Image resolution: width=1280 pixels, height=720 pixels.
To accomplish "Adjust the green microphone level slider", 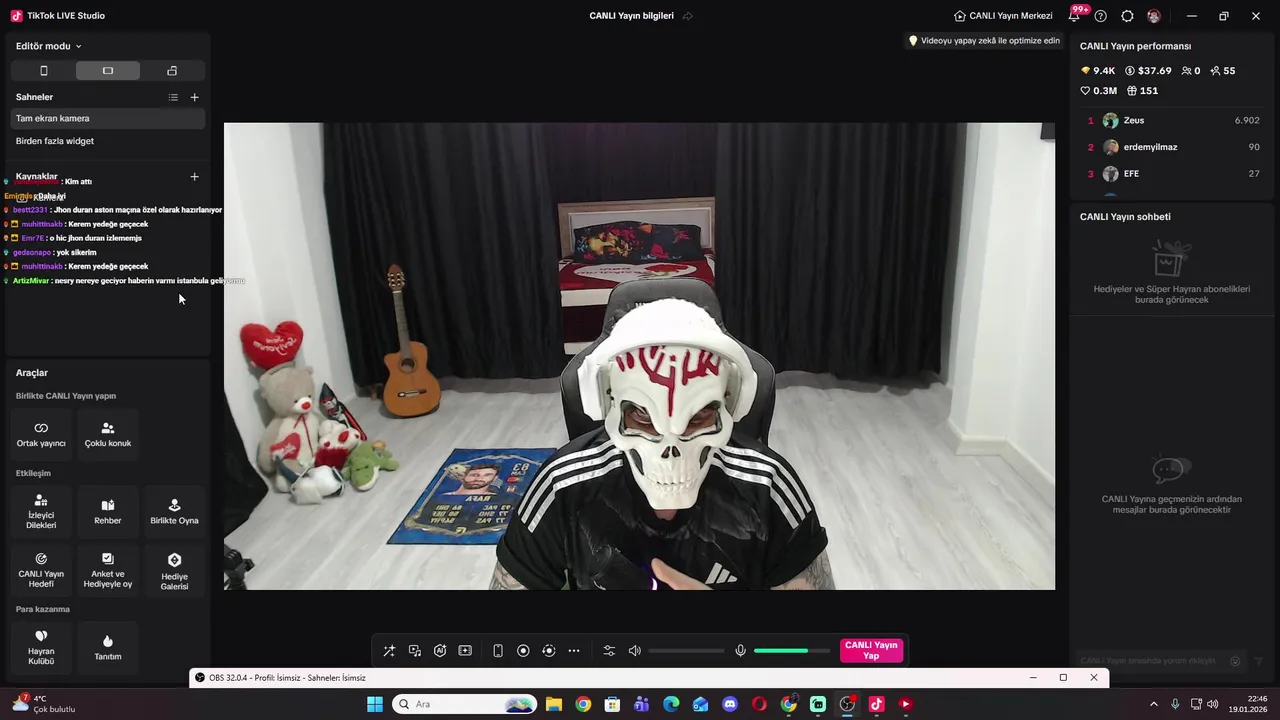I will (792, 651).
